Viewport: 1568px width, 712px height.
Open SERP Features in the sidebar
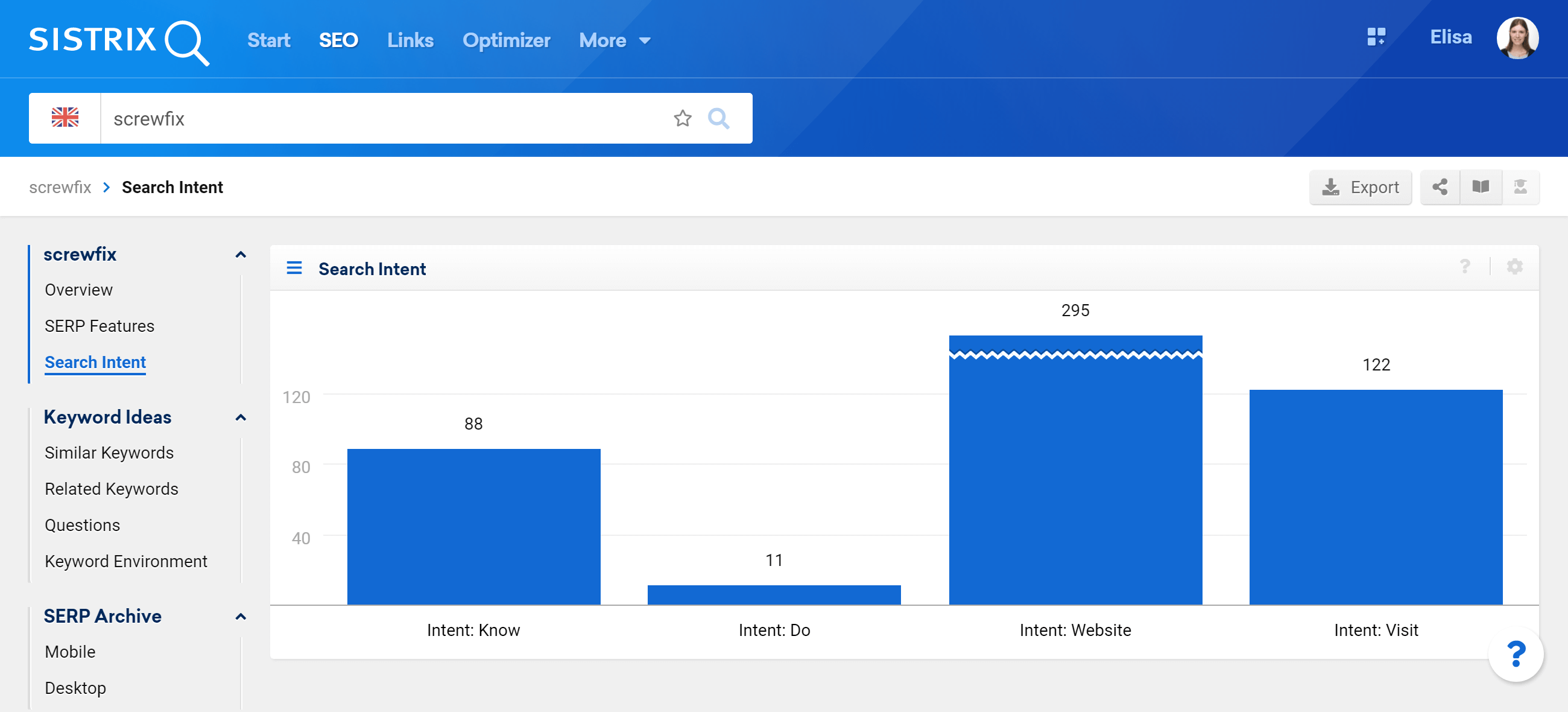click(100, 326)
